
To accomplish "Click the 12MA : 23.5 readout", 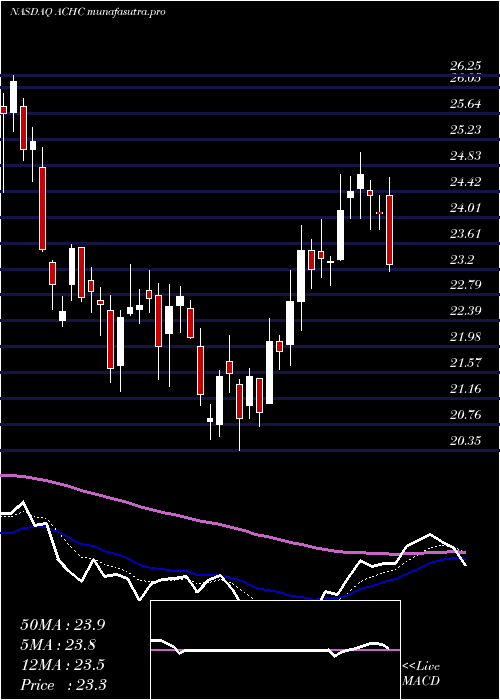I will (62, 665).
